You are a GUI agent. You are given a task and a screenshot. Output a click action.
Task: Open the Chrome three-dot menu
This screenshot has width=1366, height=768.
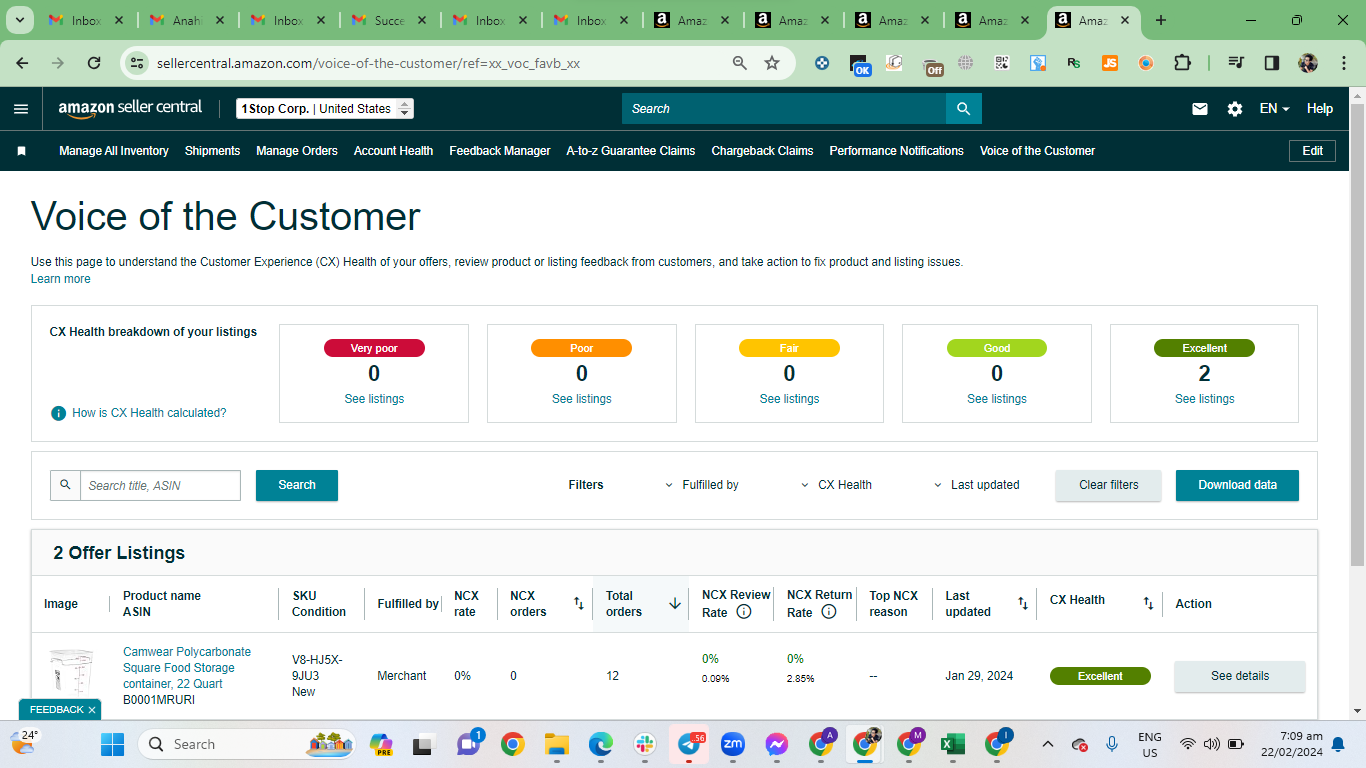pyautogui.click(x=1342, y=63)
